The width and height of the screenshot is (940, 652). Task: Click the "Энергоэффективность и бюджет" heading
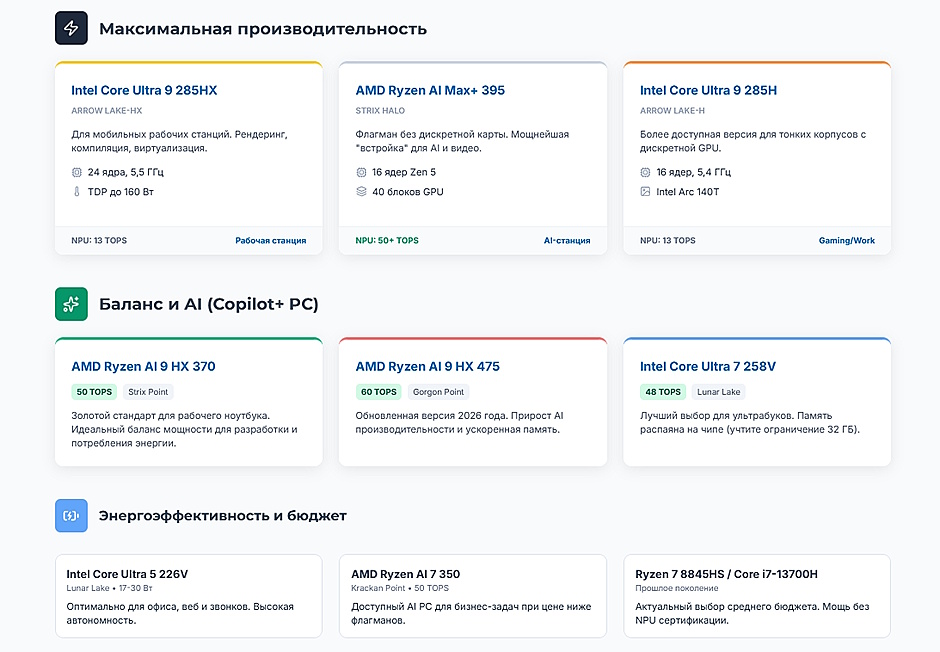[x=222, y=516]
